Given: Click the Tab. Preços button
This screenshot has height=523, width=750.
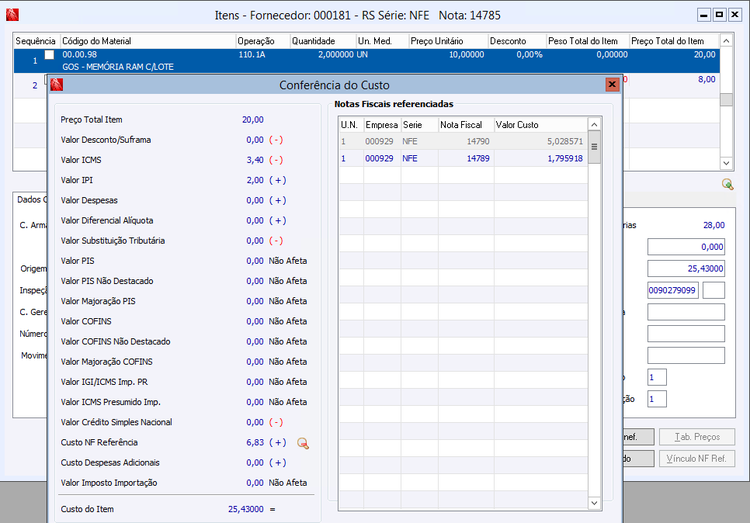Looking at the screenshot, I should [x=697, y=437].
